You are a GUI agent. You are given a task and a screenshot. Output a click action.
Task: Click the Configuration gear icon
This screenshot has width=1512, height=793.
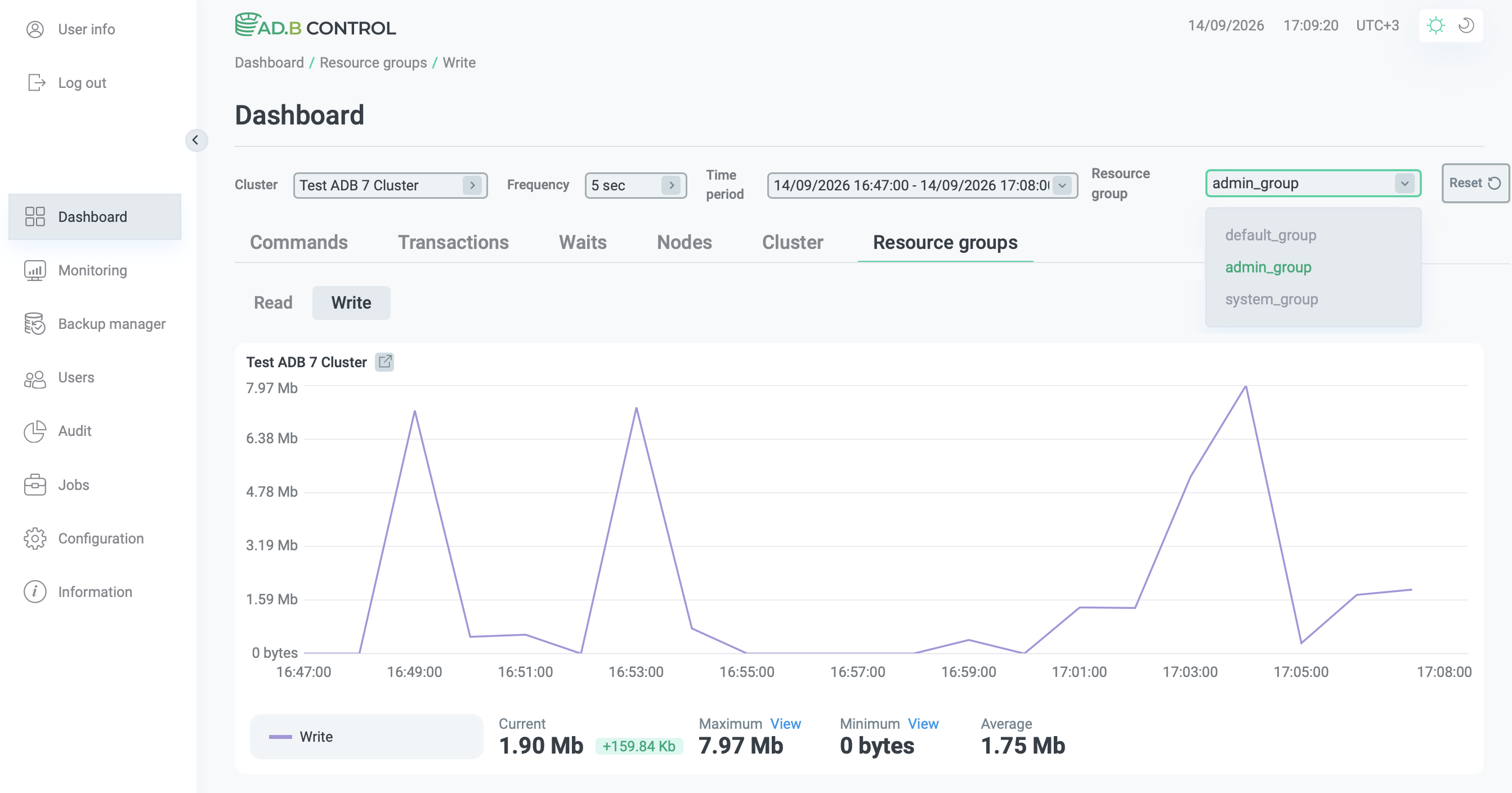pyautogui.click(x=35, y=538)
